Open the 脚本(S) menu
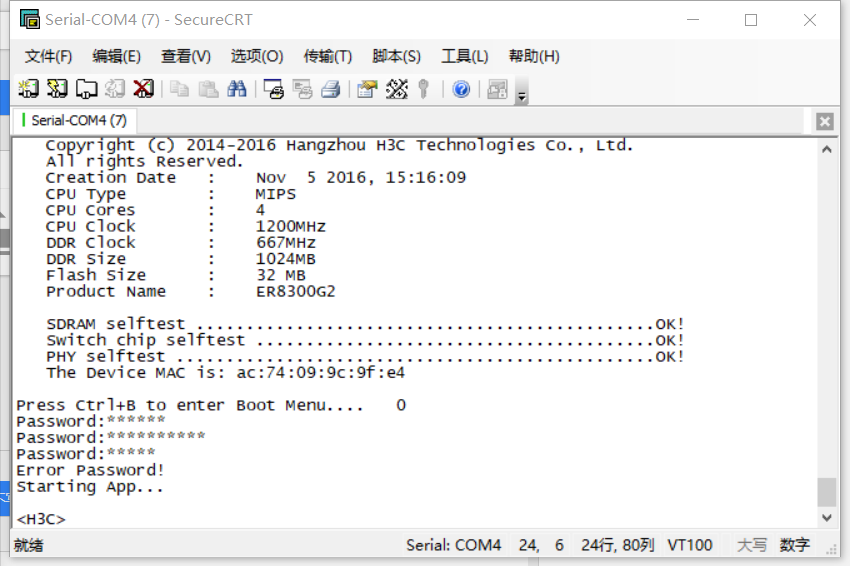This screenshot has width=850, height=566. [x=396, y=56]
